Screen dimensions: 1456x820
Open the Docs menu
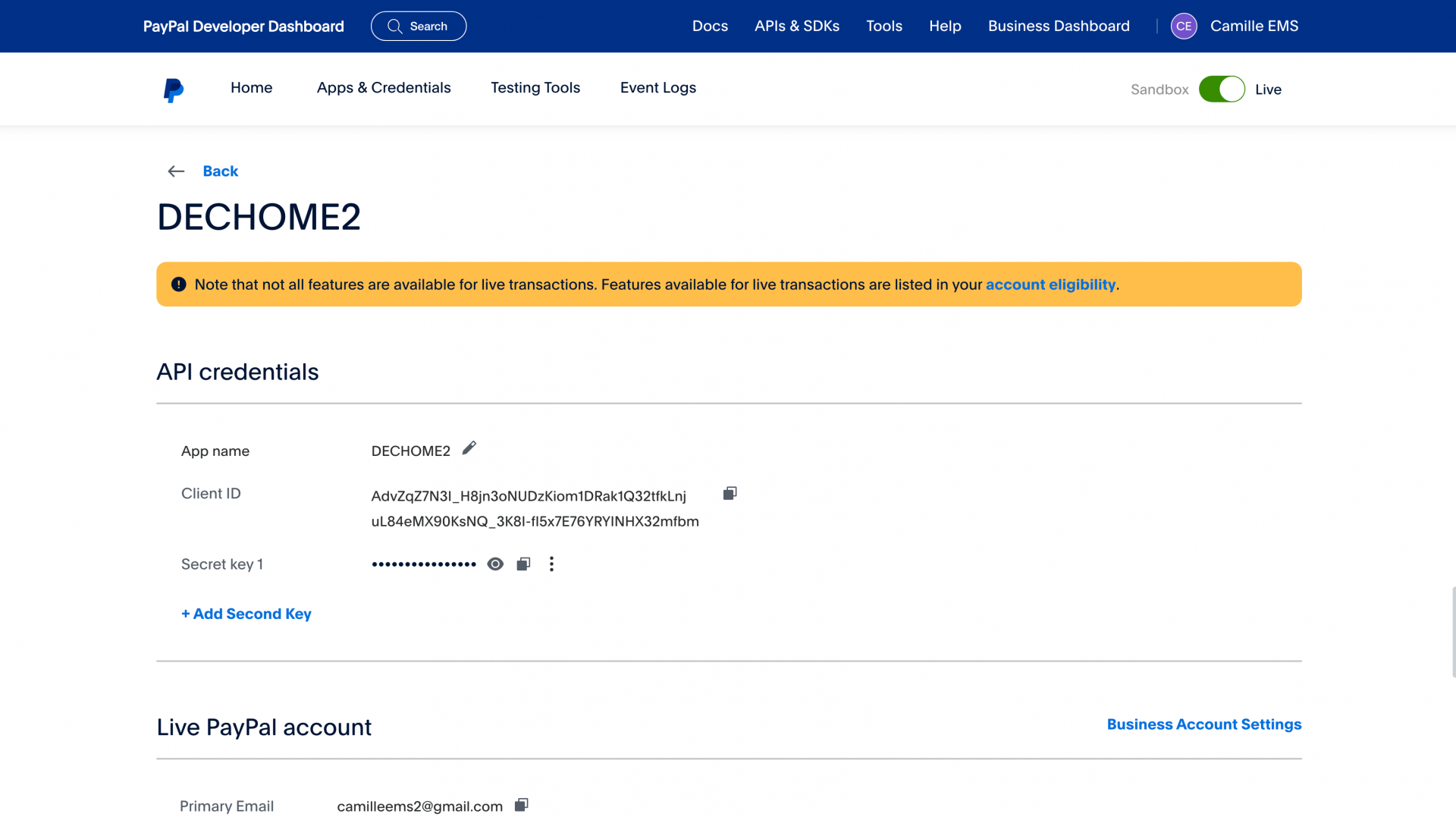(x=710, y=26)
